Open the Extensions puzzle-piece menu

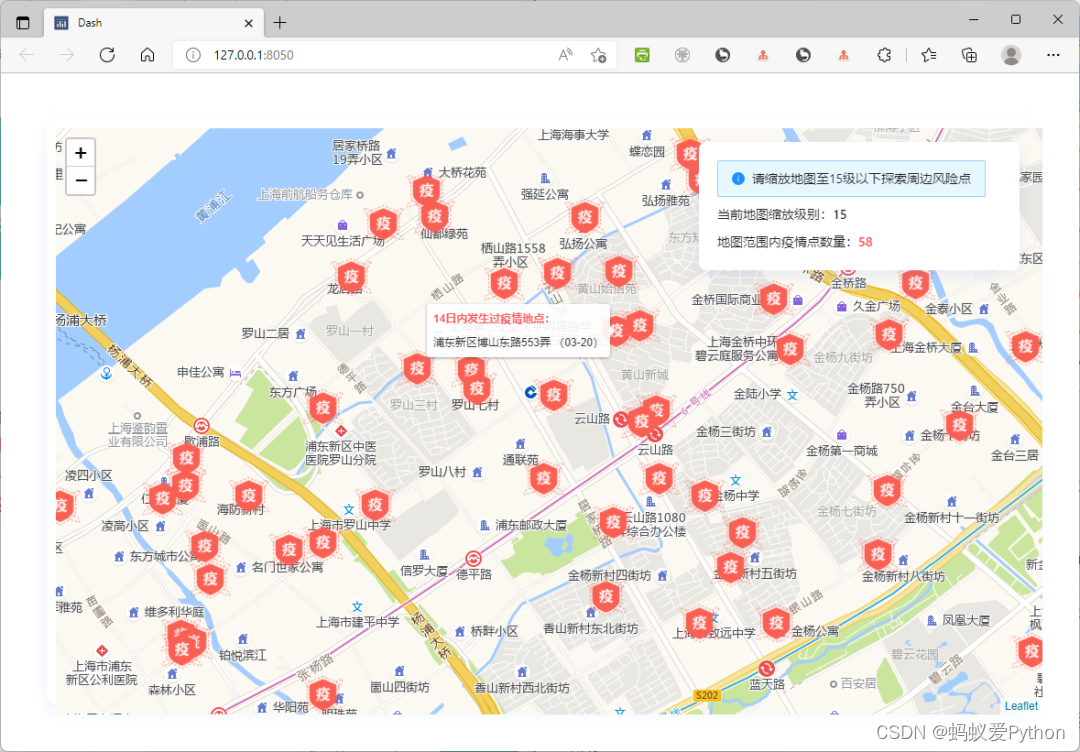tap(884, 55)
